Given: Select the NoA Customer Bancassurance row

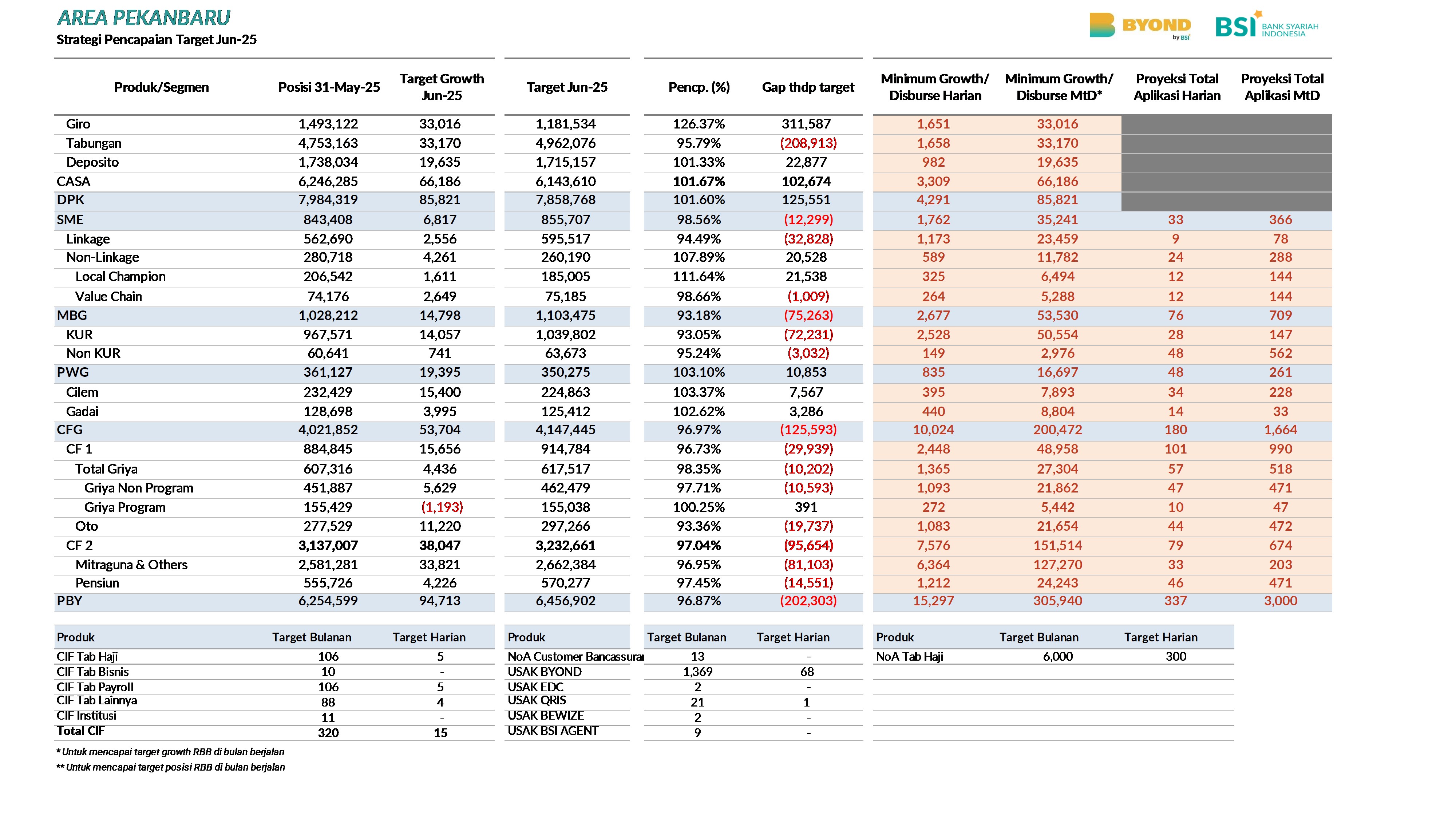Looking at the screenshot, I should [684, 656].
